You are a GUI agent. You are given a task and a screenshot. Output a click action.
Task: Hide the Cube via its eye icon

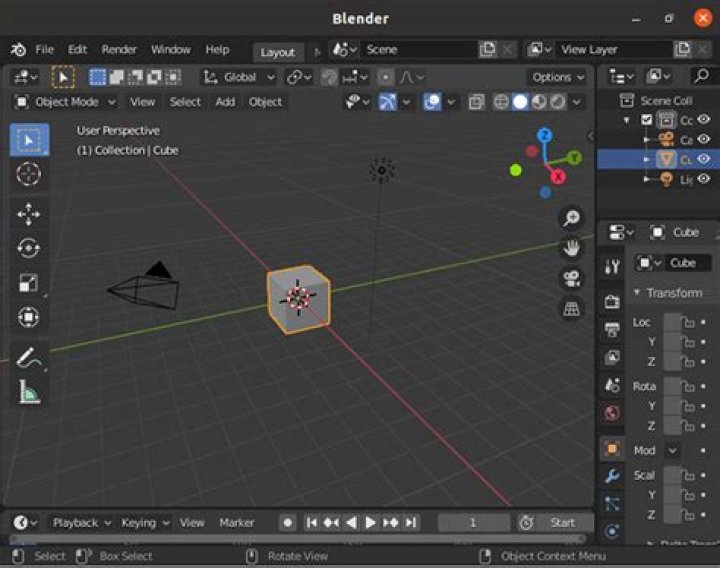[704, 159]
